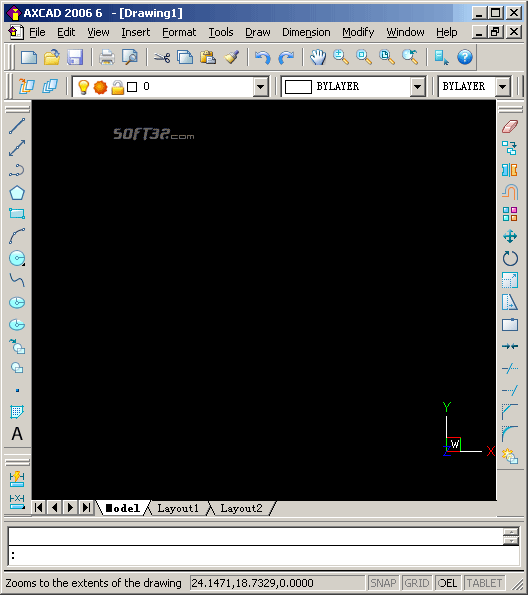Switch to the Layout1 tab
528x595 pixels.
click(x=178, y=508)
